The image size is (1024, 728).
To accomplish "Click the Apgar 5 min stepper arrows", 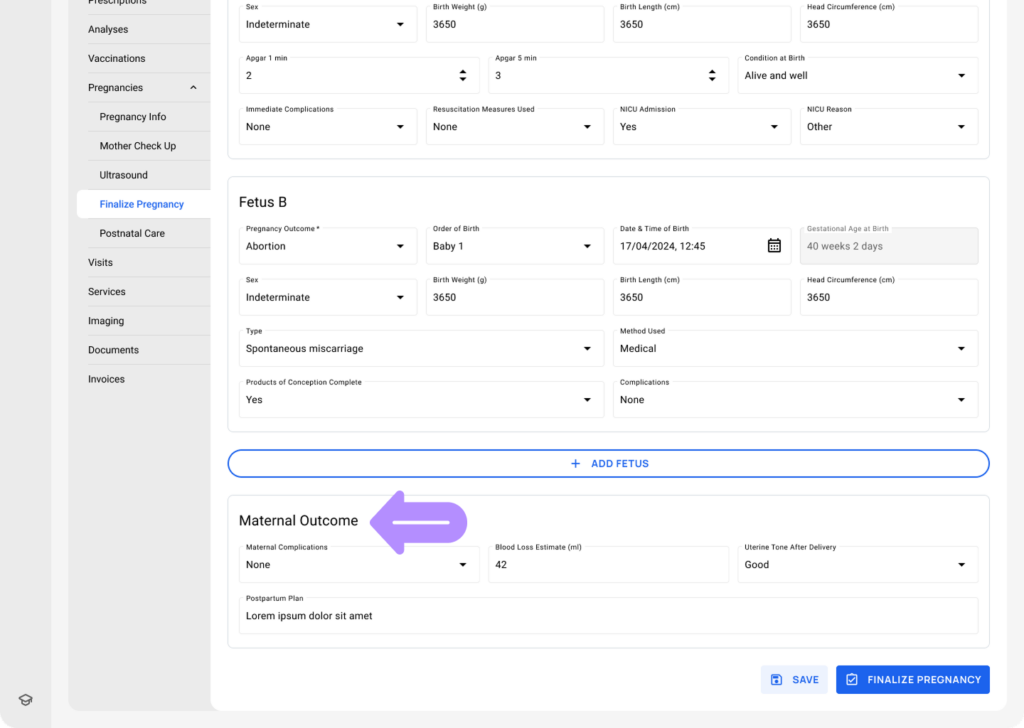I will coord(711,76).
